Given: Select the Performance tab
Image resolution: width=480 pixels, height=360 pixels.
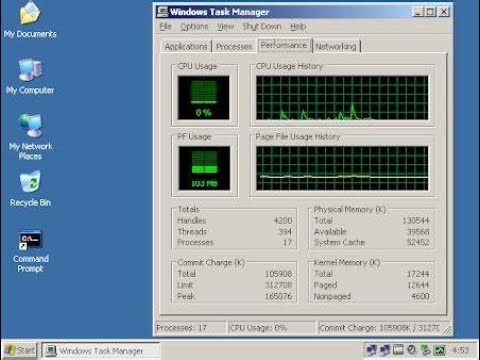Looking at the screenshot, I should pos(284,45).
